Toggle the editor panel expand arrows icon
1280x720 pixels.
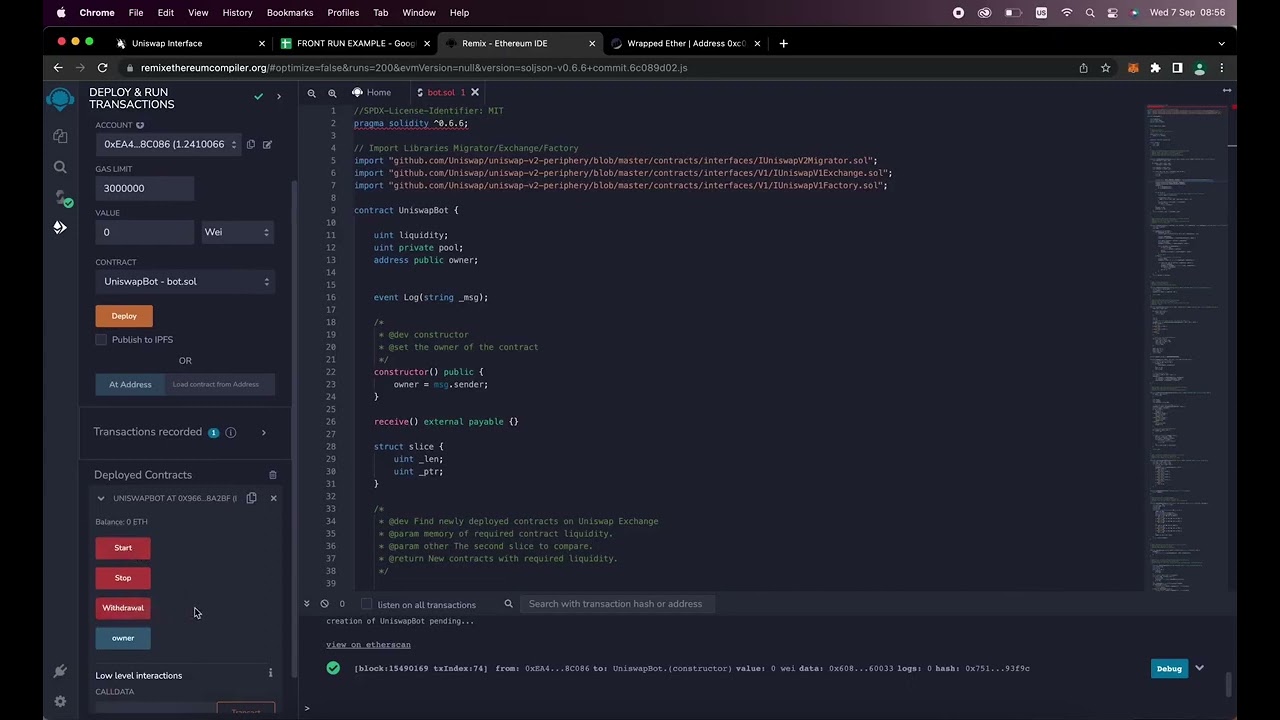pyautogui.click(x=1226, y=91)
